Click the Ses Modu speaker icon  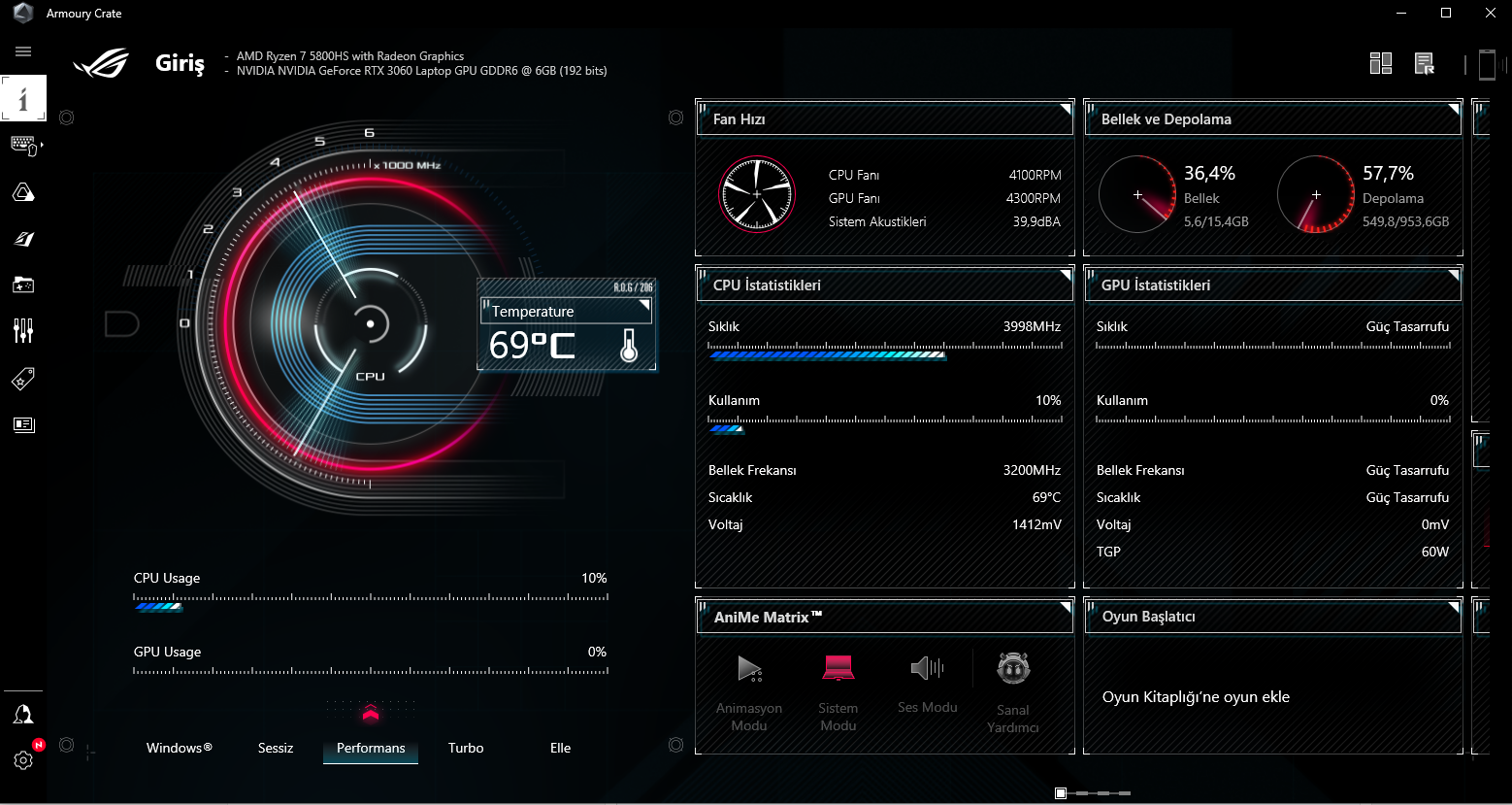[x=928, y=667]
